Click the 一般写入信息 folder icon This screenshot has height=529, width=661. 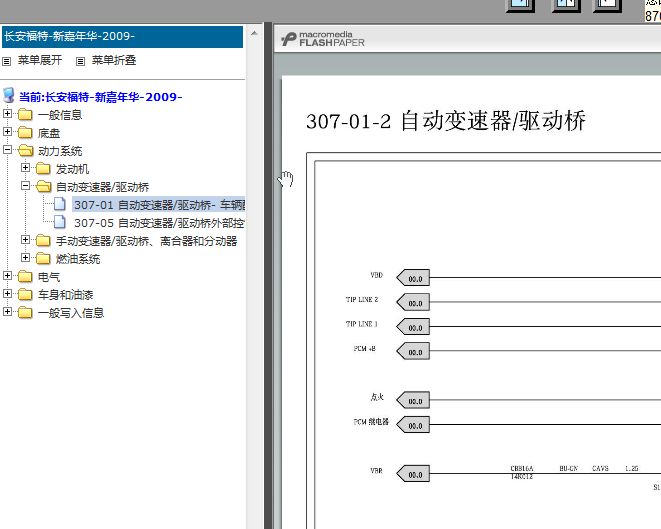tap(25, 313)
